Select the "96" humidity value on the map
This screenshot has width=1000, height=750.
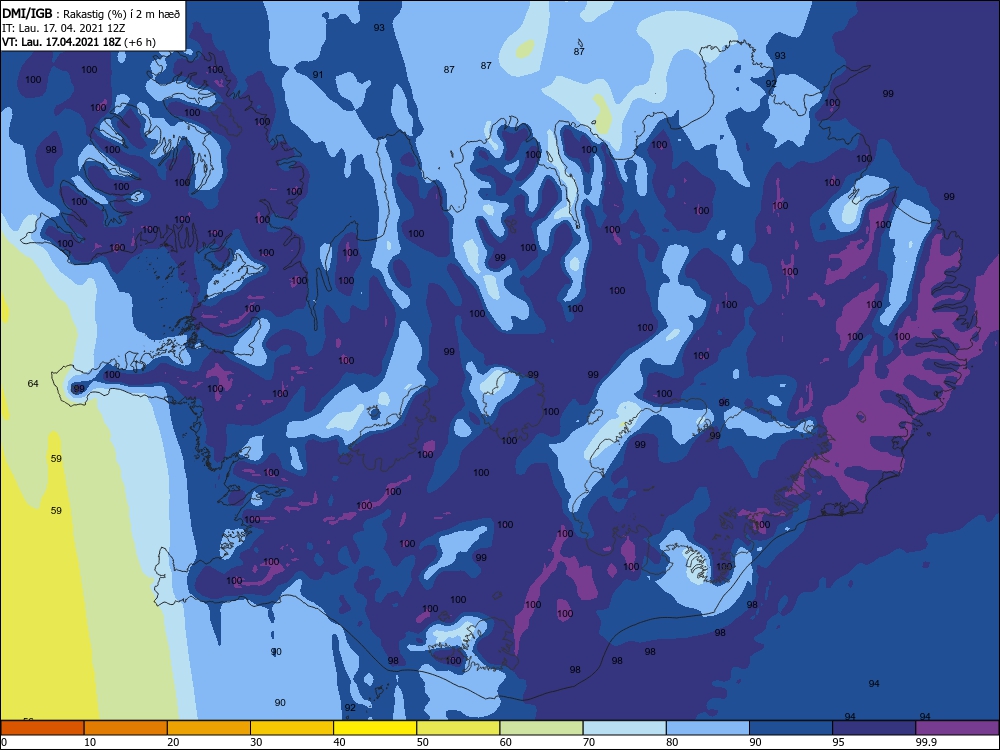tap(724, 402)
